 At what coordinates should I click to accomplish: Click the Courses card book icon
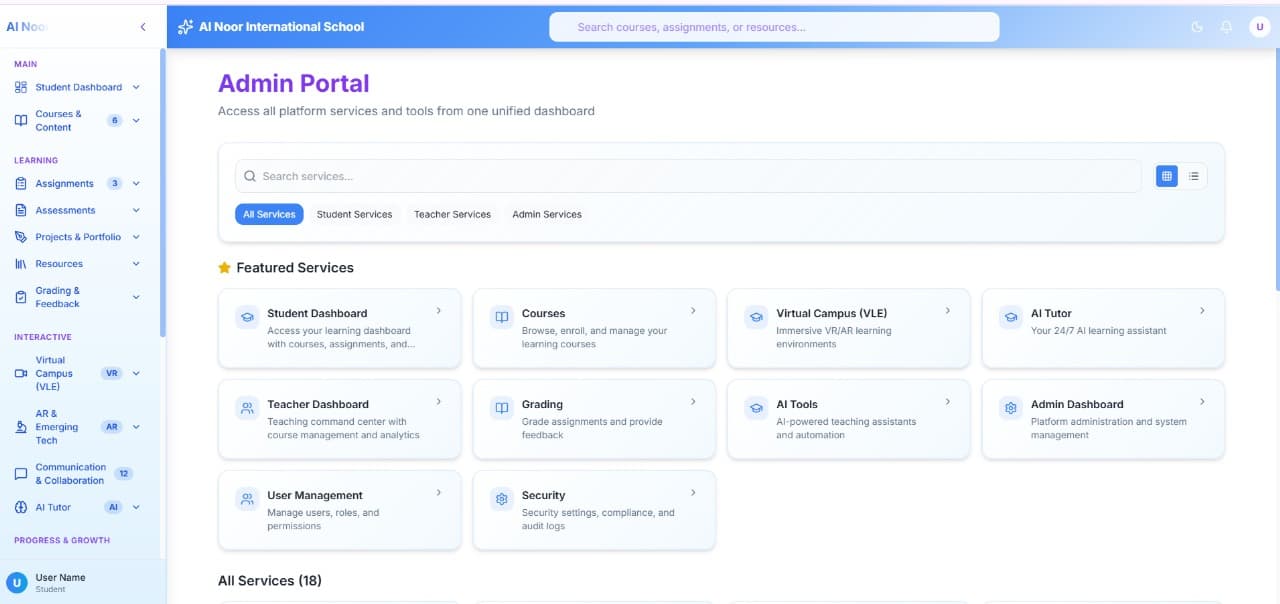pos(501,317)
